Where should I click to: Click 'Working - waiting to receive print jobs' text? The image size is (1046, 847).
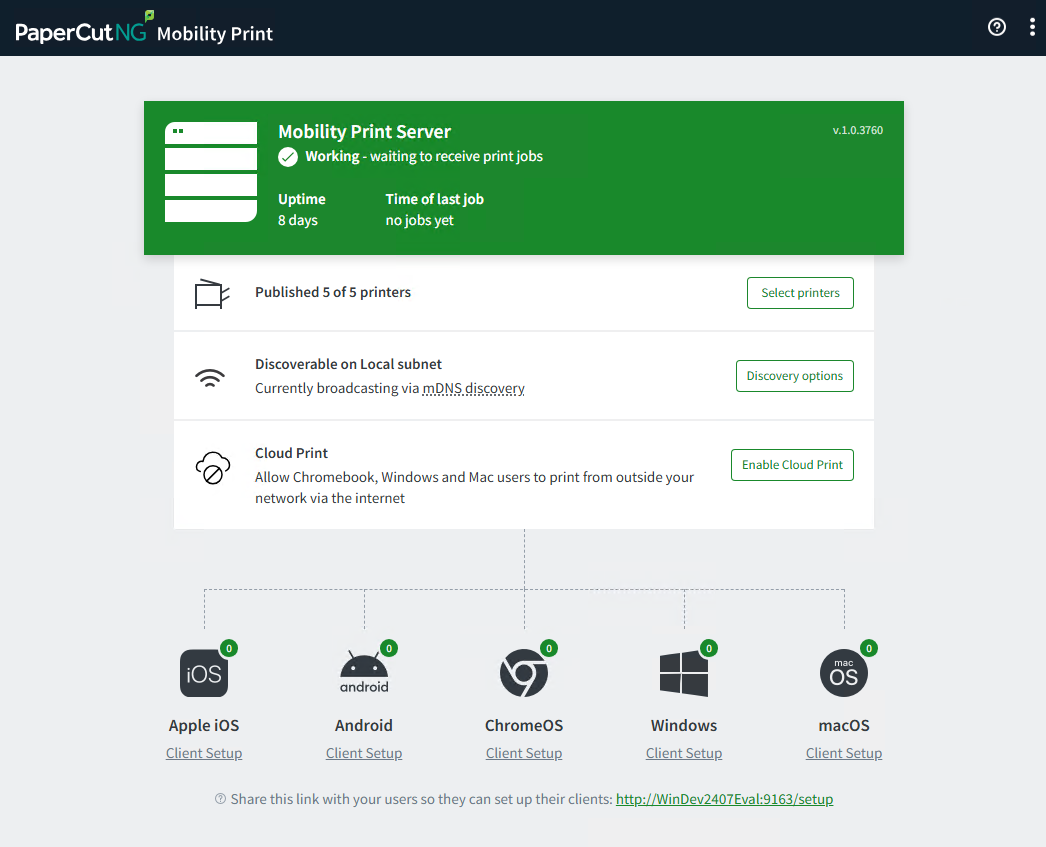pyautogui.click(x=424, y=156)
